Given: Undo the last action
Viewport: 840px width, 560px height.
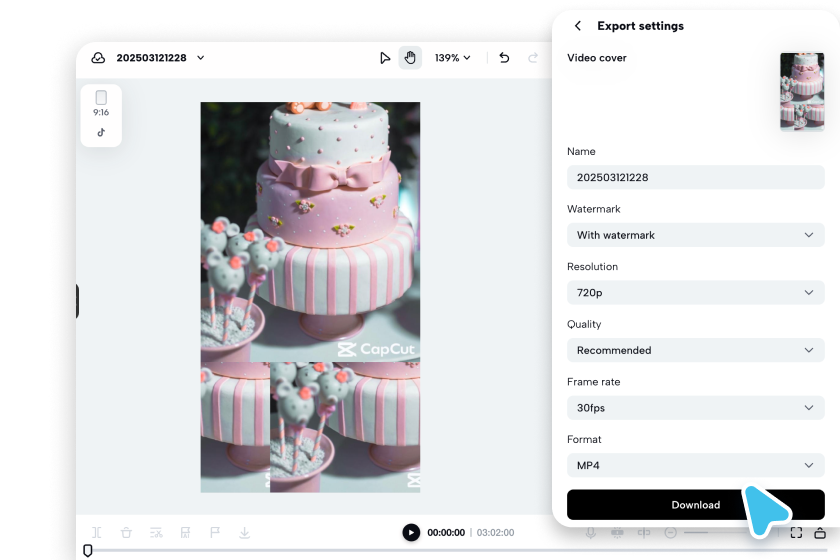Looking at the screenshot, I should pos(504,58).
